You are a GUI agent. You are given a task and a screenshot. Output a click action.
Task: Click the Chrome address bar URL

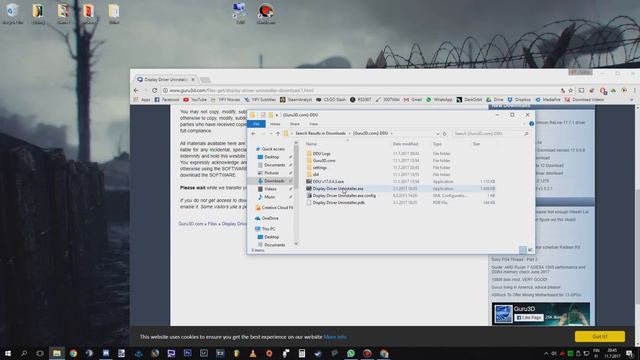pos(241,90)
